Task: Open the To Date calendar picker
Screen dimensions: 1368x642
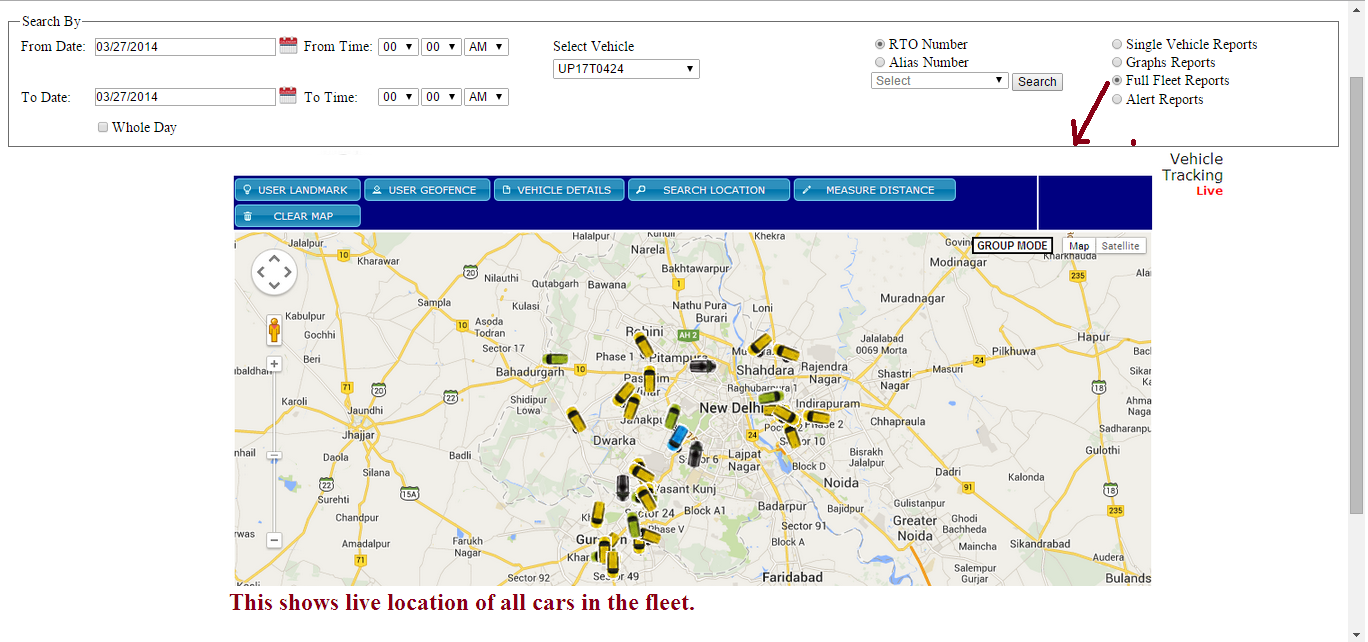Action: 288,96
